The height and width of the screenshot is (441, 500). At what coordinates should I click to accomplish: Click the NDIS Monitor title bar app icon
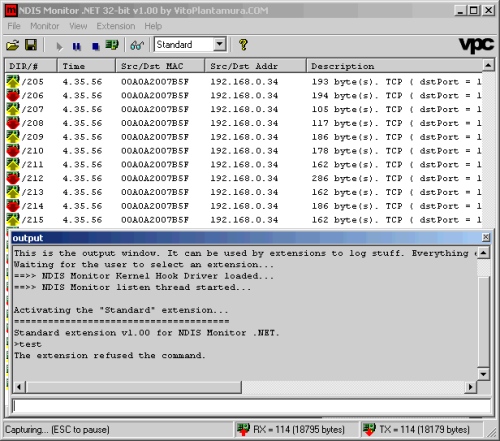[x=11, y=11]
